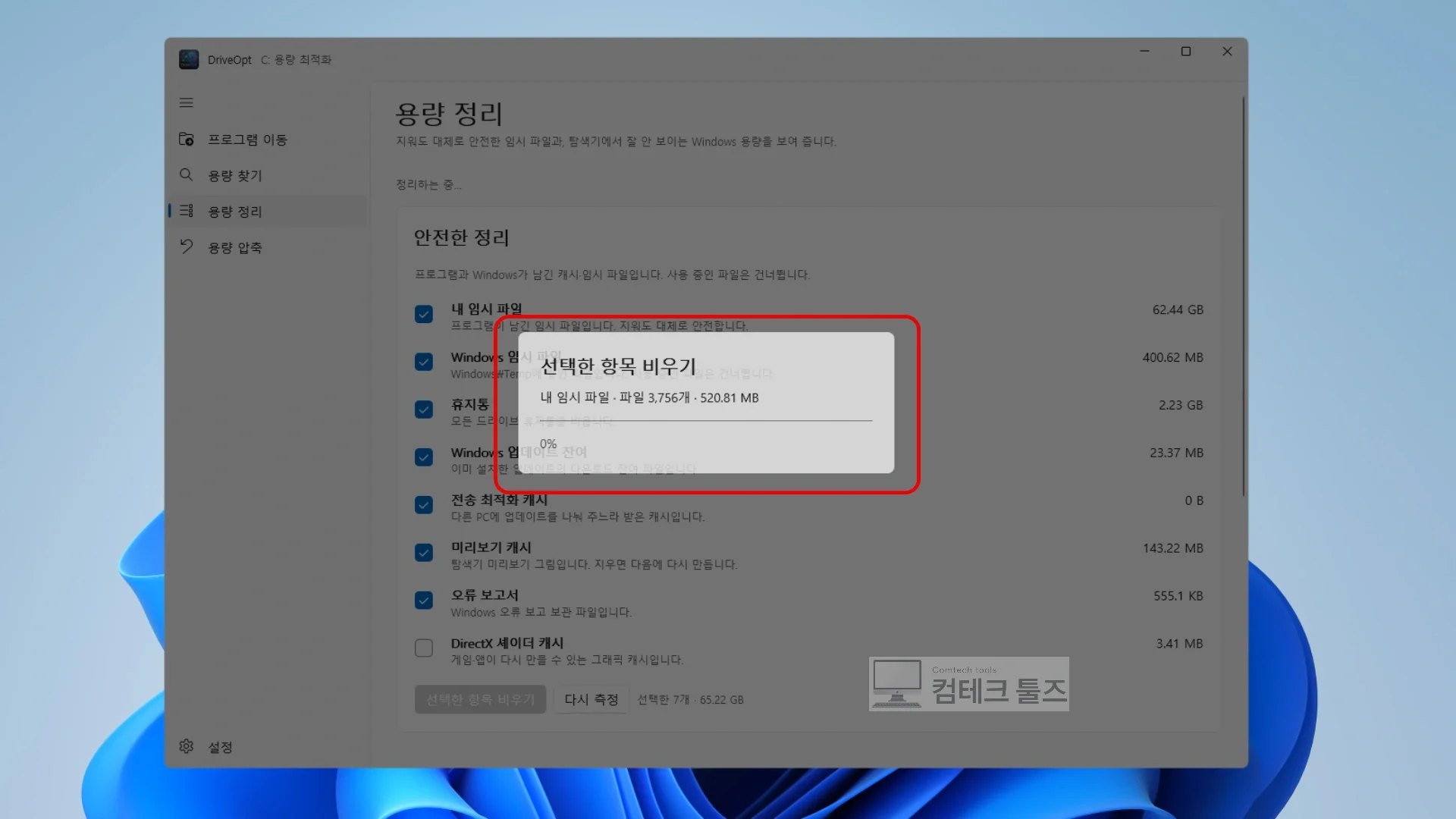This screenshot has height=819, width=1456.
Task: Uncheck the 미리보기 캐시 checkbox
Action: click(424, 553)
